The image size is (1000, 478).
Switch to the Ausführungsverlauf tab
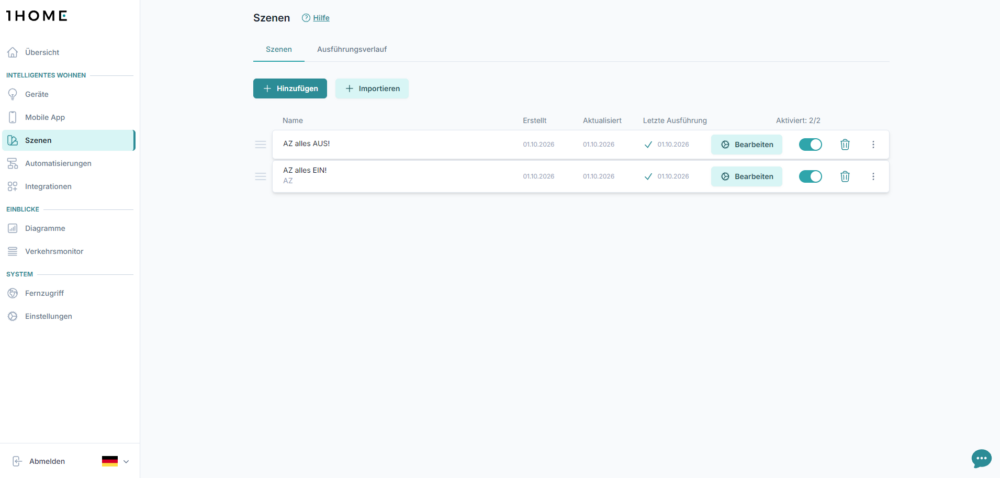pyautogui.click(x=352, y=49)
